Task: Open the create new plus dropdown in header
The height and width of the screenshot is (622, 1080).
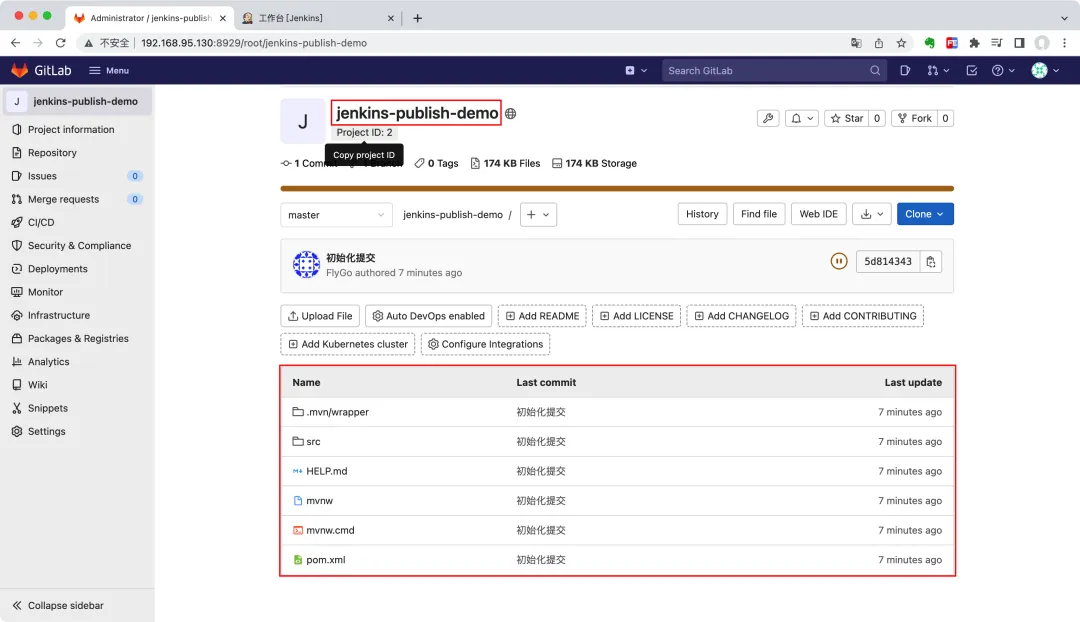Action: pyautogui.click(x=636, y=70)
